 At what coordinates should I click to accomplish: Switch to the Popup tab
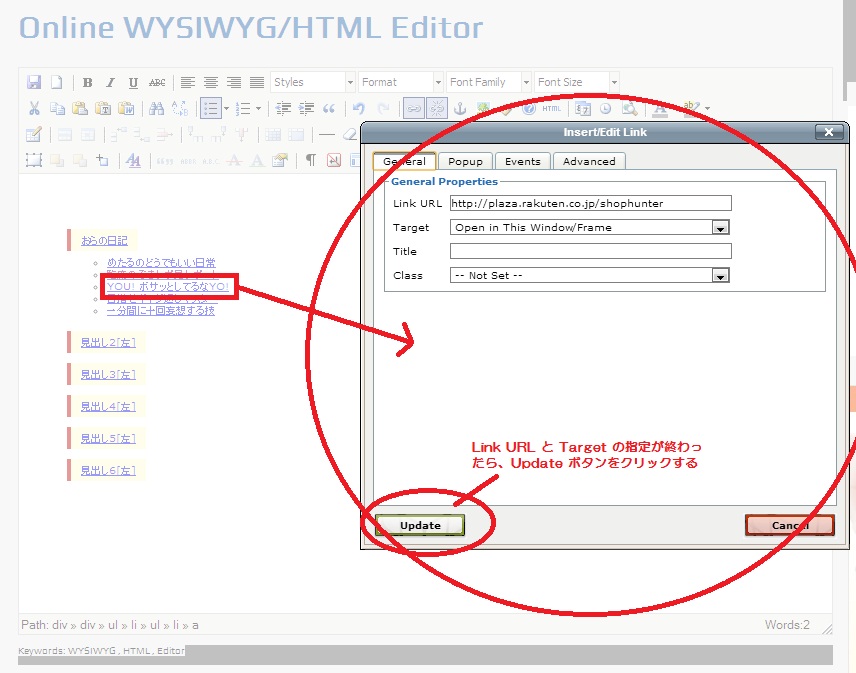pos(465,161)
